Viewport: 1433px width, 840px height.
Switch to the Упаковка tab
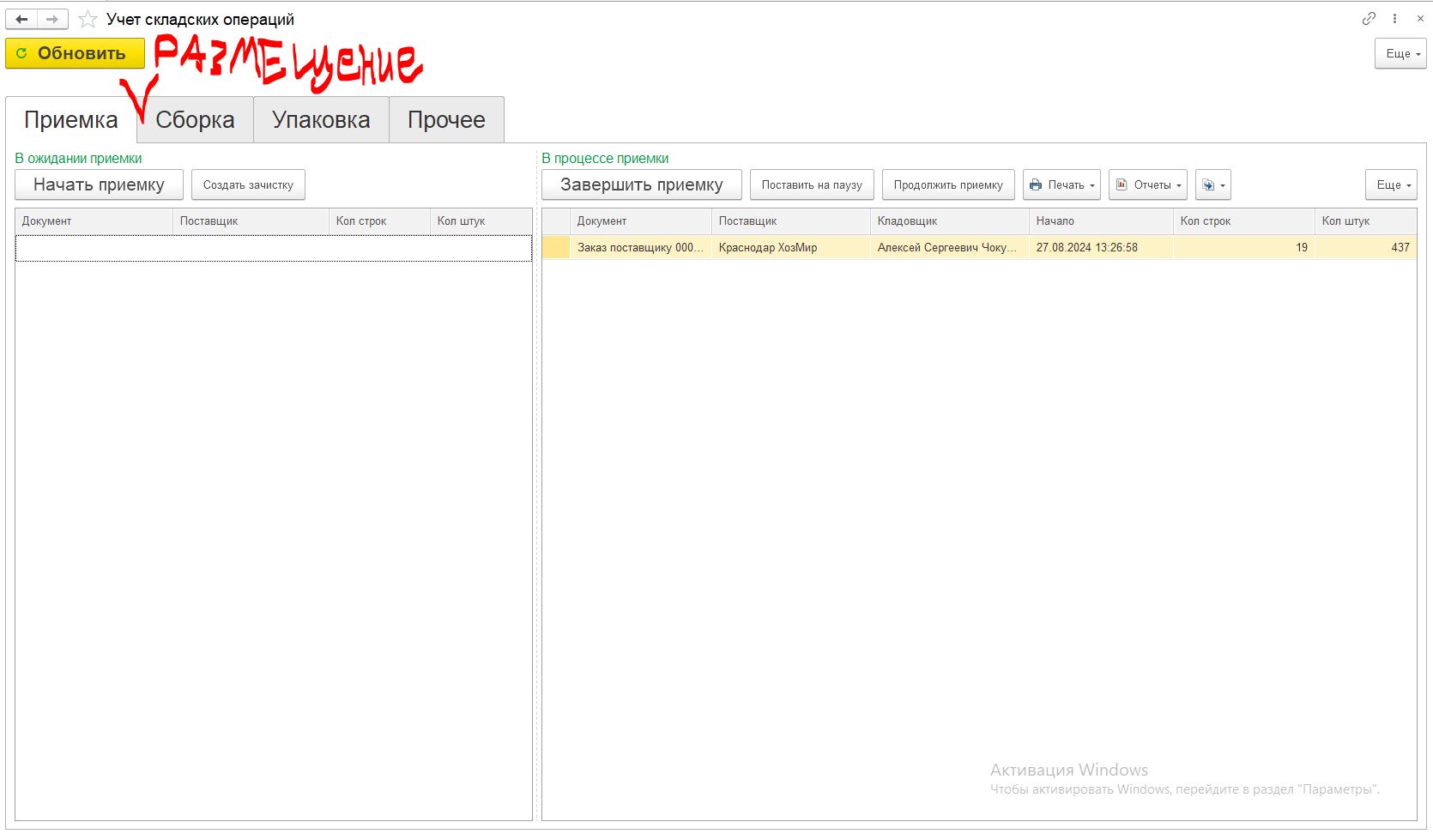[321, 120]
